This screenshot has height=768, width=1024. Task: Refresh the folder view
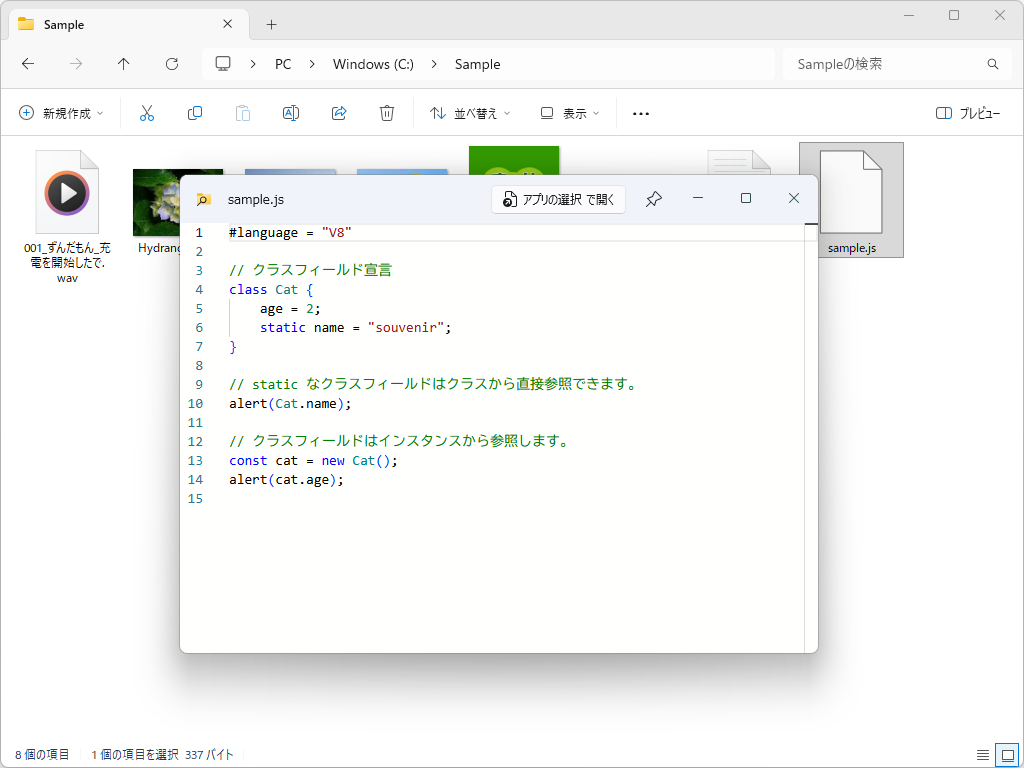pyautogui.click(x=171, y=64)
